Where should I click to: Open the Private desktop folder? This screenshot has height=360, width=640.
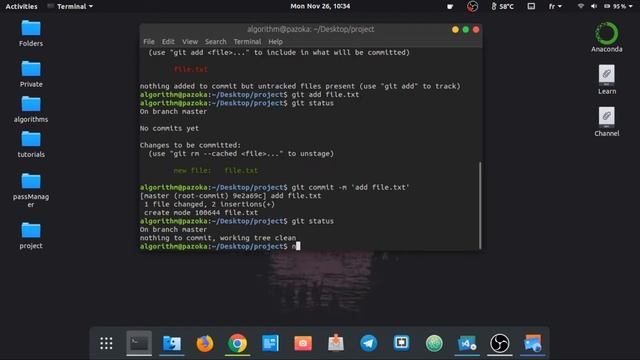pos(31,73)
